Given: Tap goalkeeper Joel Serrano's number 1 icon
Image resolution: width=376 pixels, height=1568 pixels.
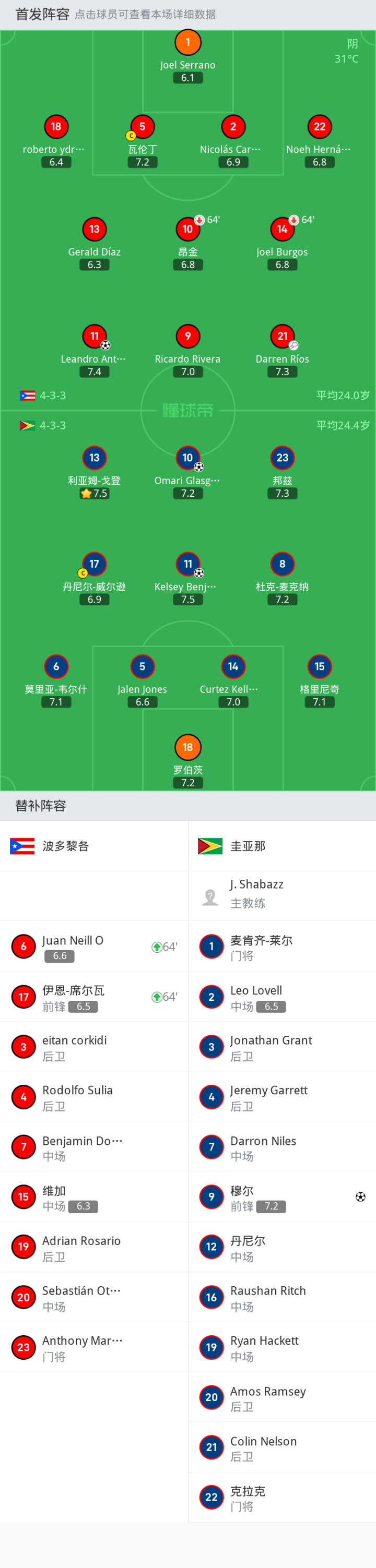Looking at the screenshot, I should point(187,42).
